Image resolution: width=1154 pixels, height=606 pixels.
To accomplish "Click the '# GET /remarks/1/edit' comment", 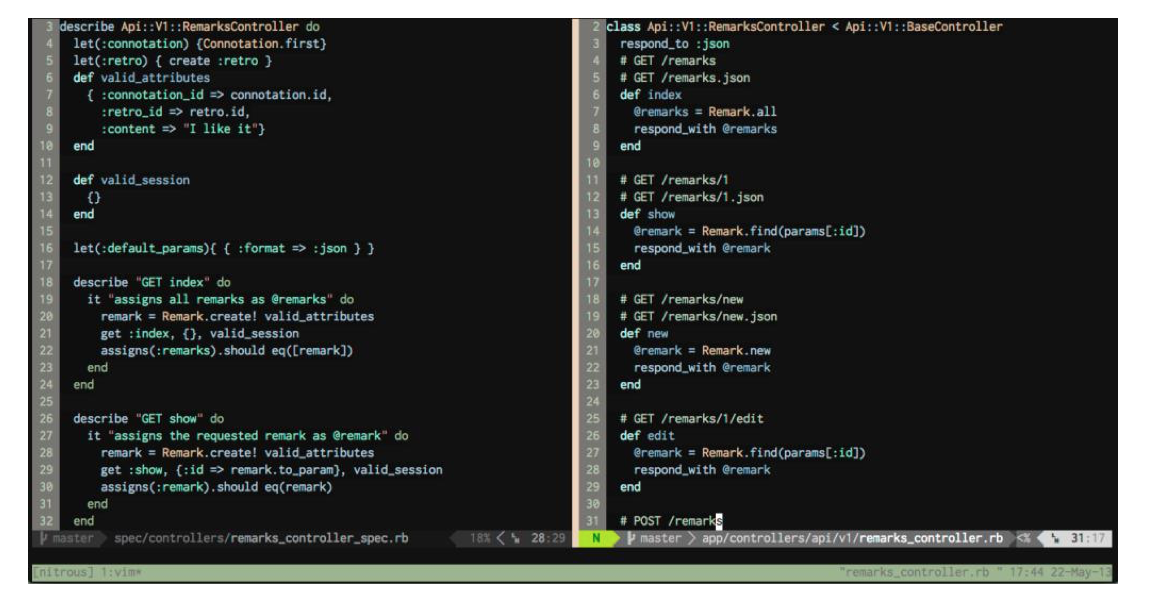I will [x=692, y=418].
